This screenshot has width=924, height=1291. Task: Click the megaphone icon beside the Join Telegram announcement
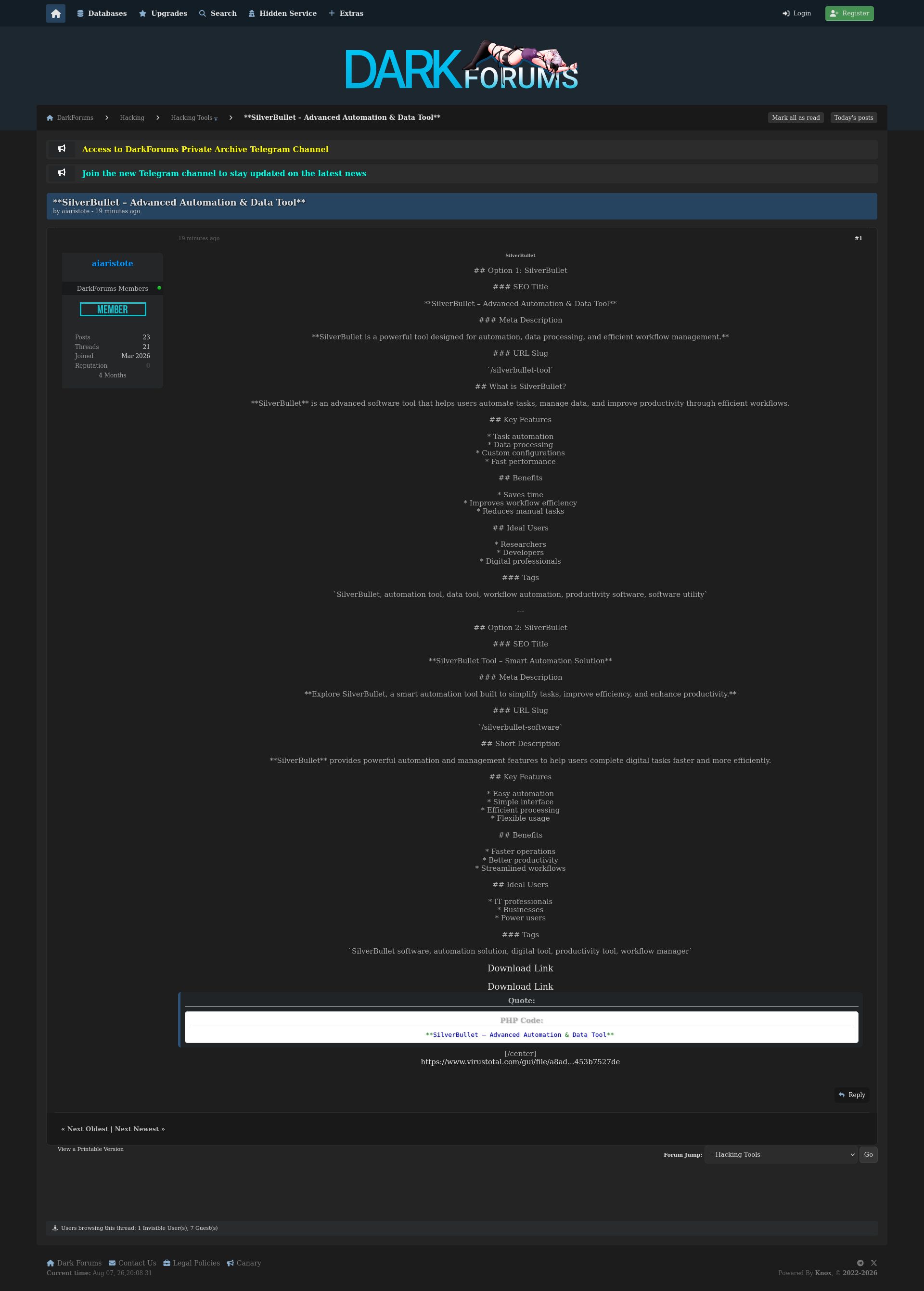(x=62, y=173)
